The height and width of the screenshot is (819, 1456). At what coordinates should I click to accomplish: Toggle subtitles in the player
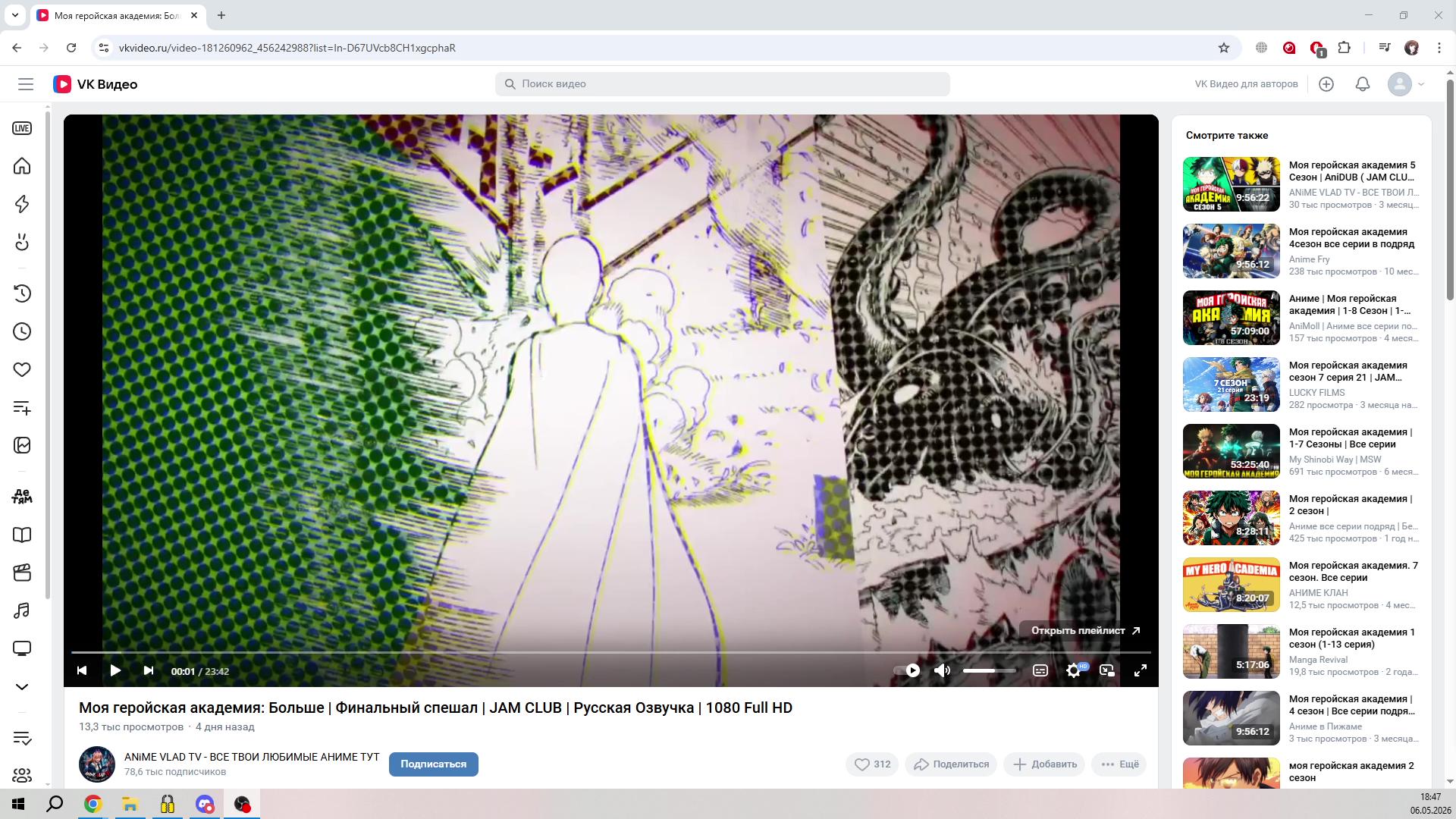click(1040, 670)
